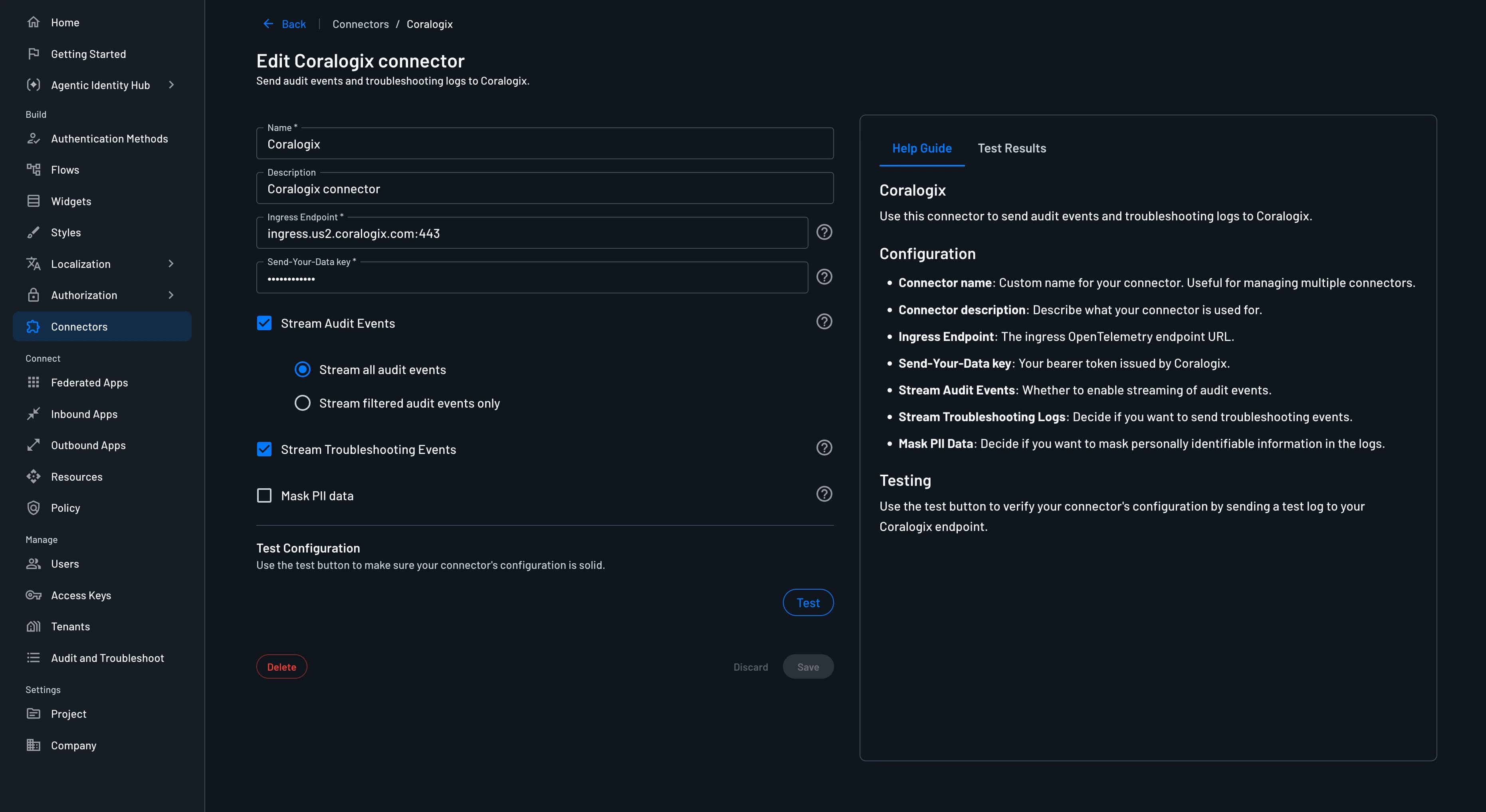Screen dimensions: 1486x812
Task: Open help for Mask PII data
Action: pos(824,494)
